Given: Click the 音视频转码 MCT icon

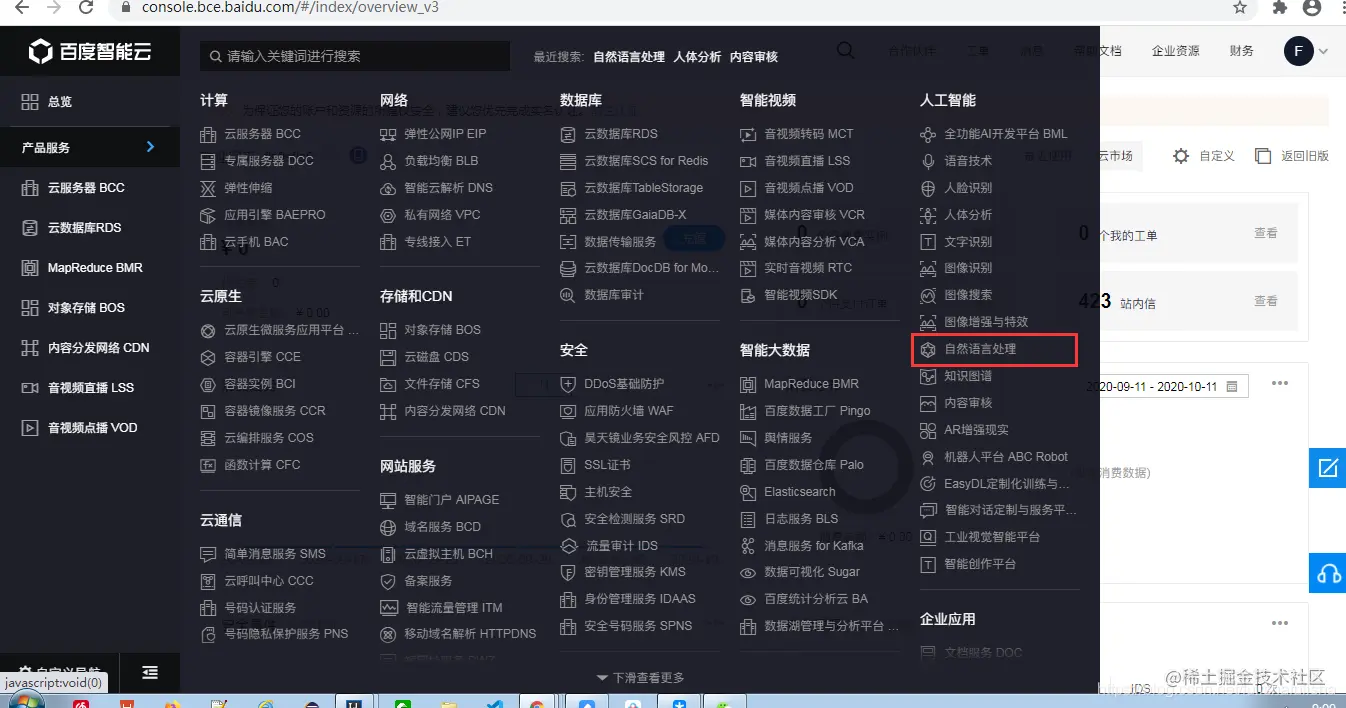Looking at the screenshot, I should 748,134.
